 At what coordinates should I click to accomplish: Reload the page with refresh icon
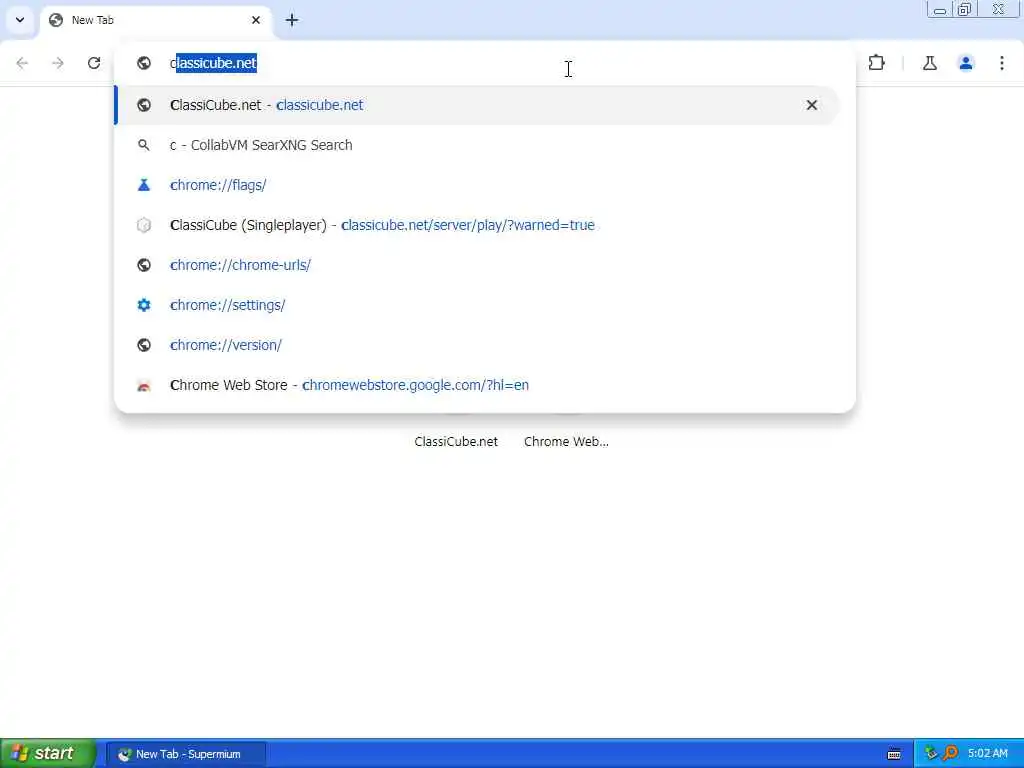point(94,63)
